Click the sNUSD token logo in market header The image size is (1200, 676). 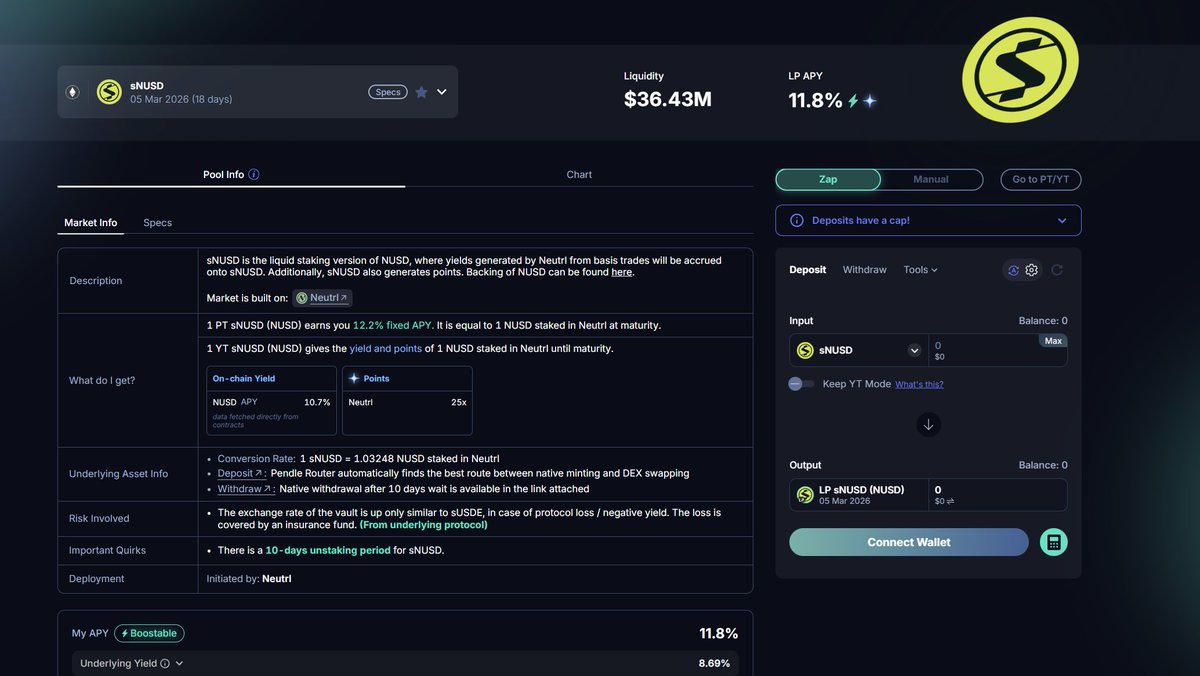pyautogui.click(x=109, y=92)
